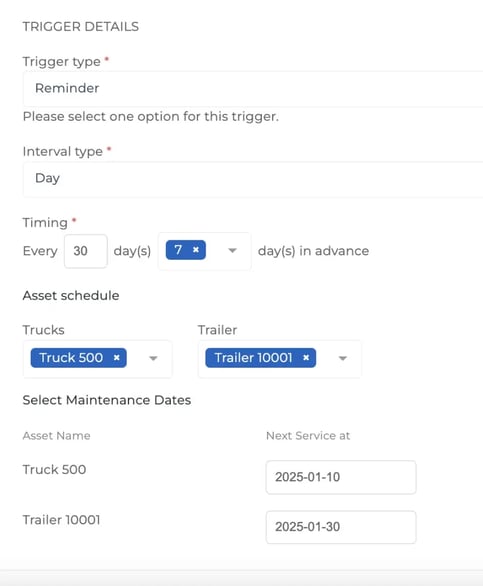The image size is (483, 586).
Task: Click the Select Maintenance Dates heading
Action: tap(107, 400)
